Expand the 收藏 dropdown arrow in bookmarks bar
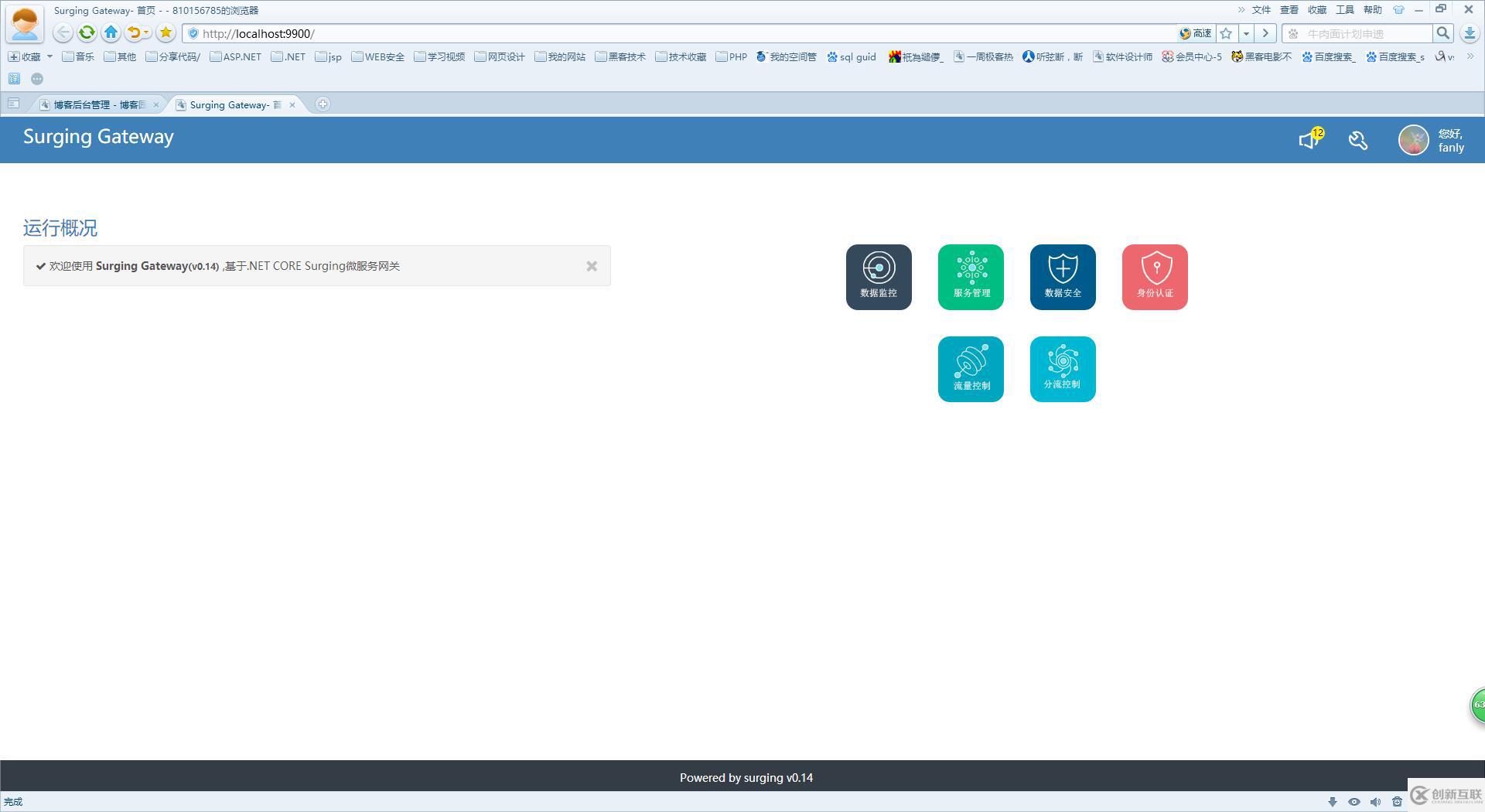Image resolution: width=1485 pixels, height=812 pixels. tap(49, 56)
